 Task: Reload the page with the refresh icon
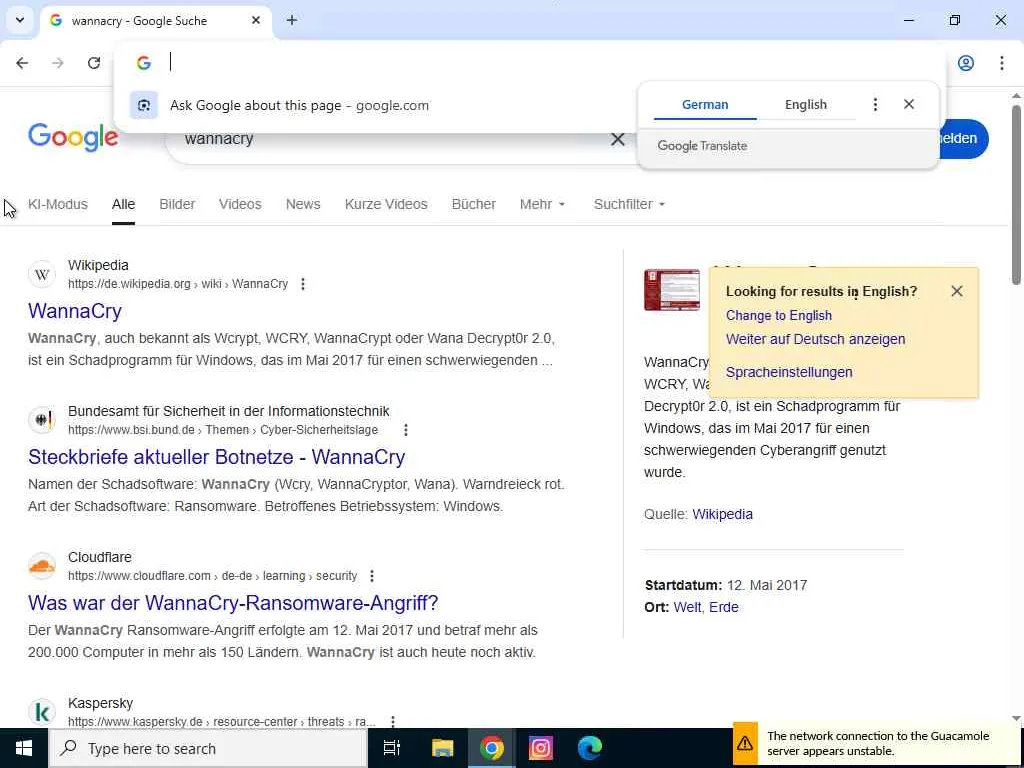tap(94, 63)
